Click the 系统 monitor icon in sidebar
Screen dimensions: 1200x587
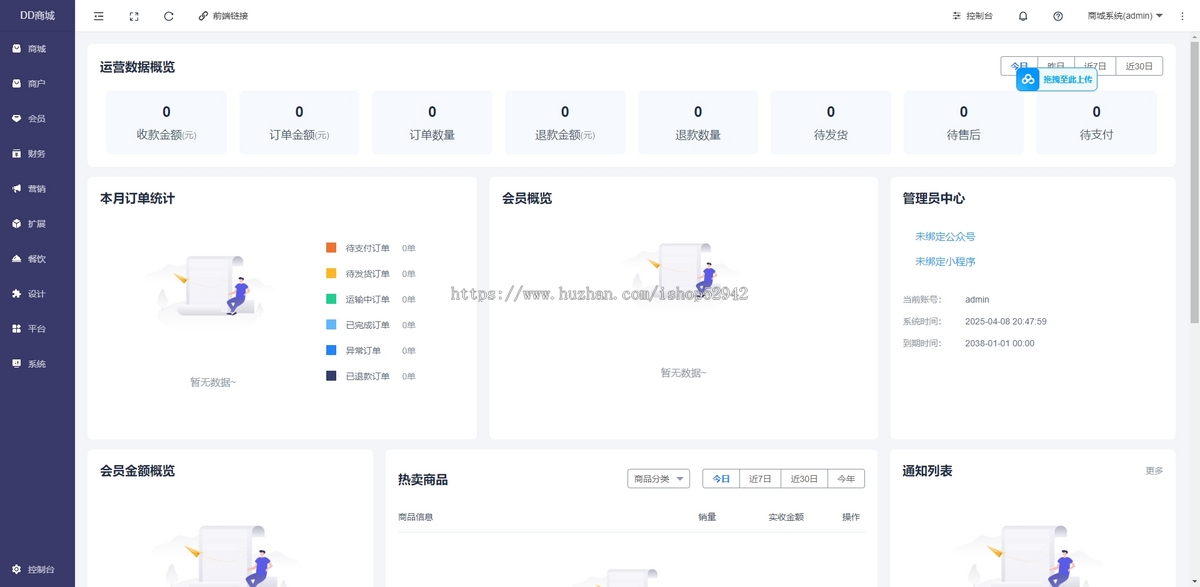tap(17, 364)
